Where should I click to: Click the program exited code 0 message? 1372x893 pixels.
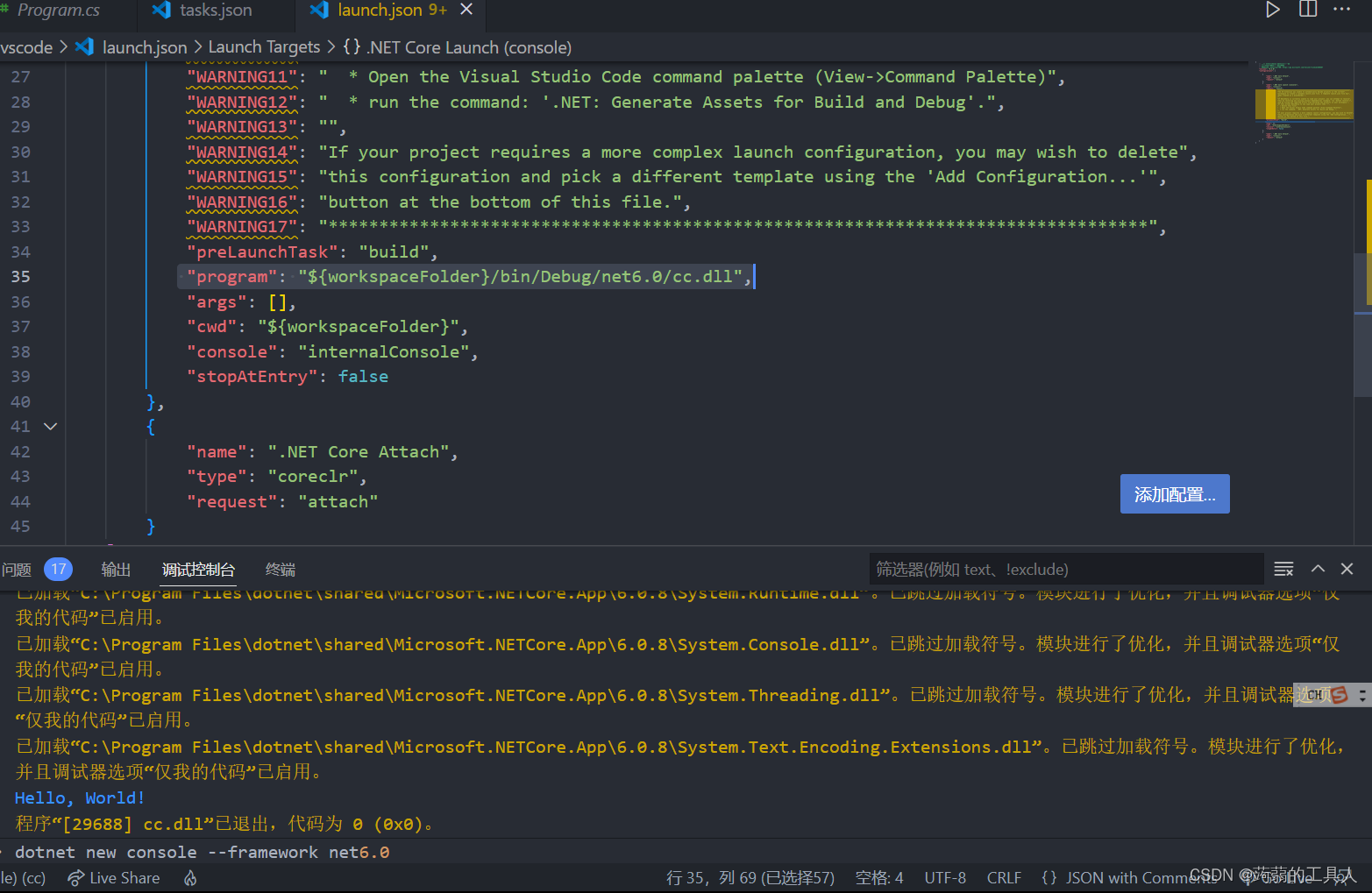click(224, 824)
